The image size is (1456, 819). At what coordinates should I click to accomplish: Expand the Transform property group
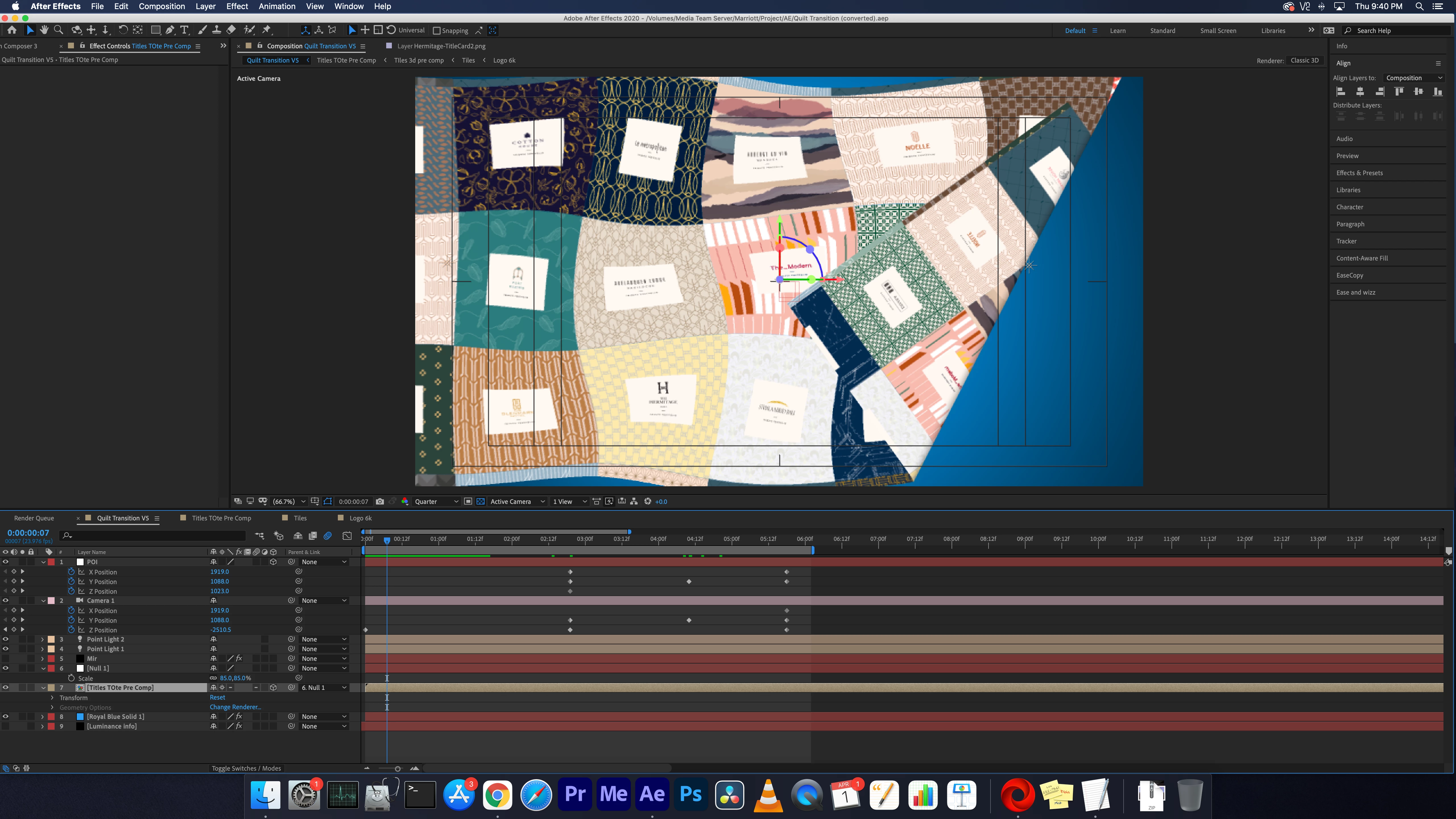pyautogui.click(x=53, y=698)
